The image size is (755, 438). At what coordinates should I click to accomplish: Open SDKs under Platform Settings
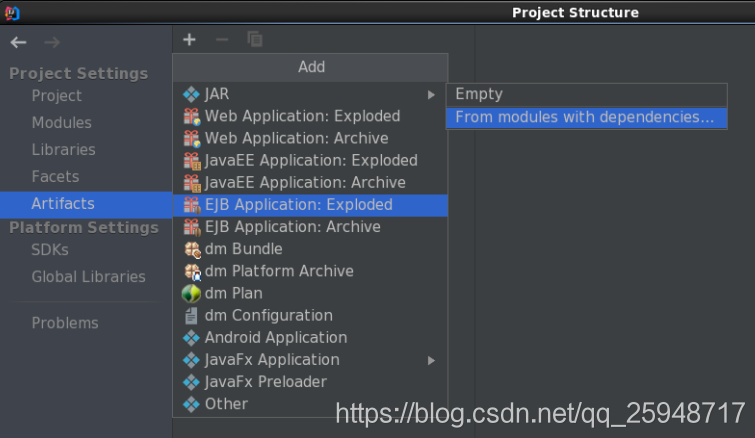point(50,250)
